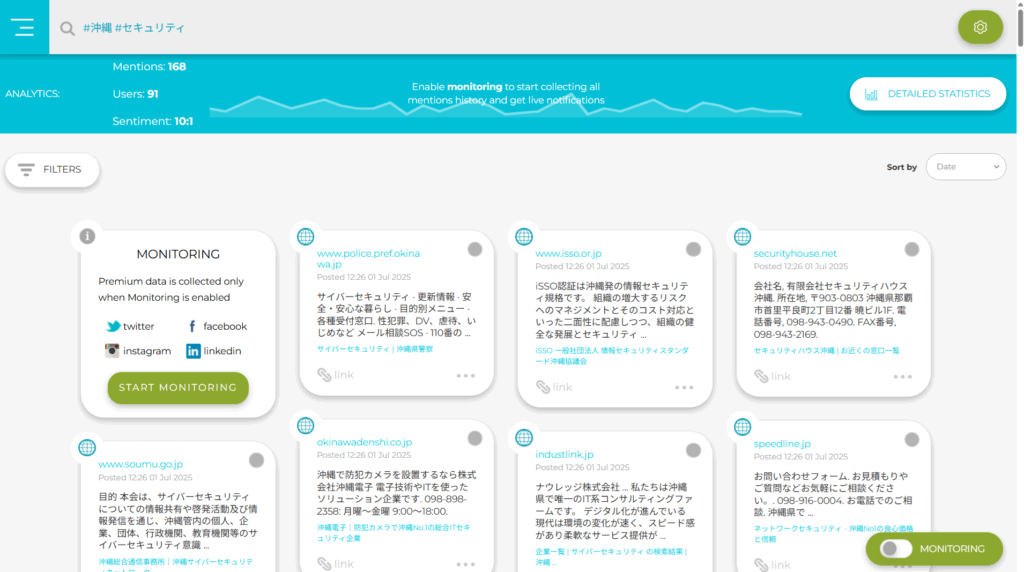The width and height of the screenshot is (1024, 572).
Task: Click the filter lines icon
Action: (x=25, y=170)
